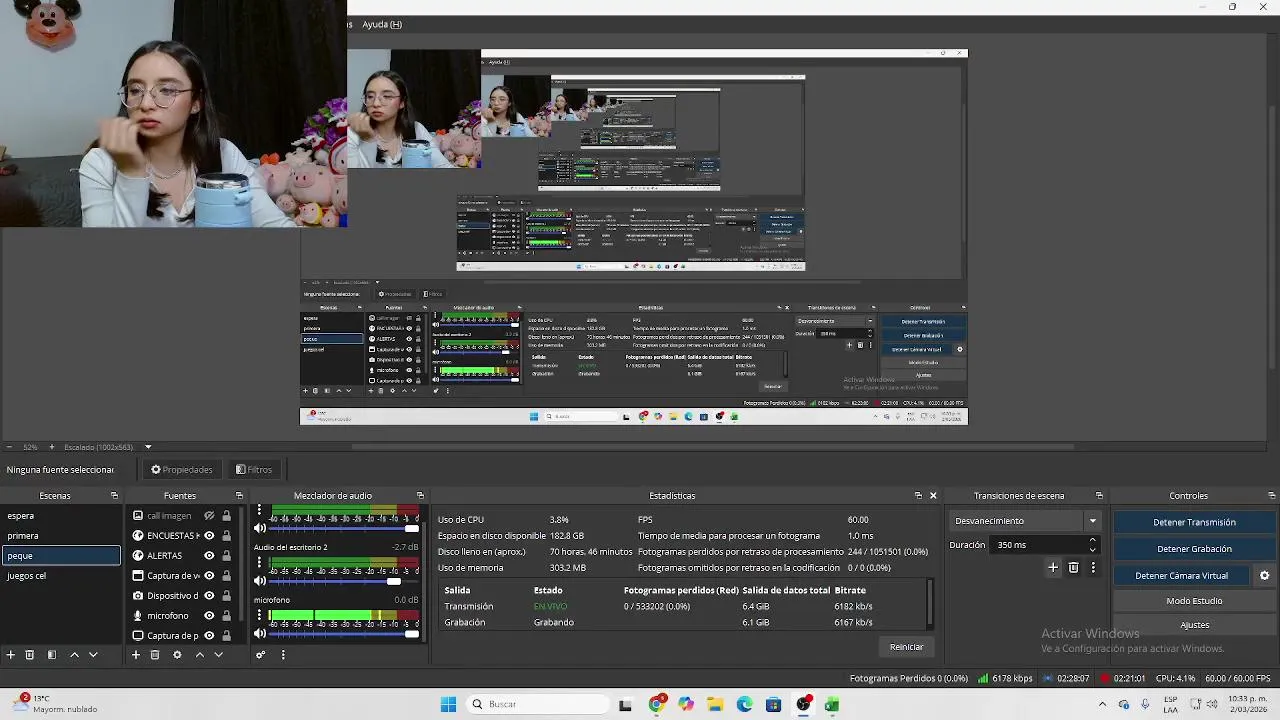Unlock the ALERTAS source lock
Image resolution: width=1280 pixels, height=720 pixels.
(x=226, y=556)
